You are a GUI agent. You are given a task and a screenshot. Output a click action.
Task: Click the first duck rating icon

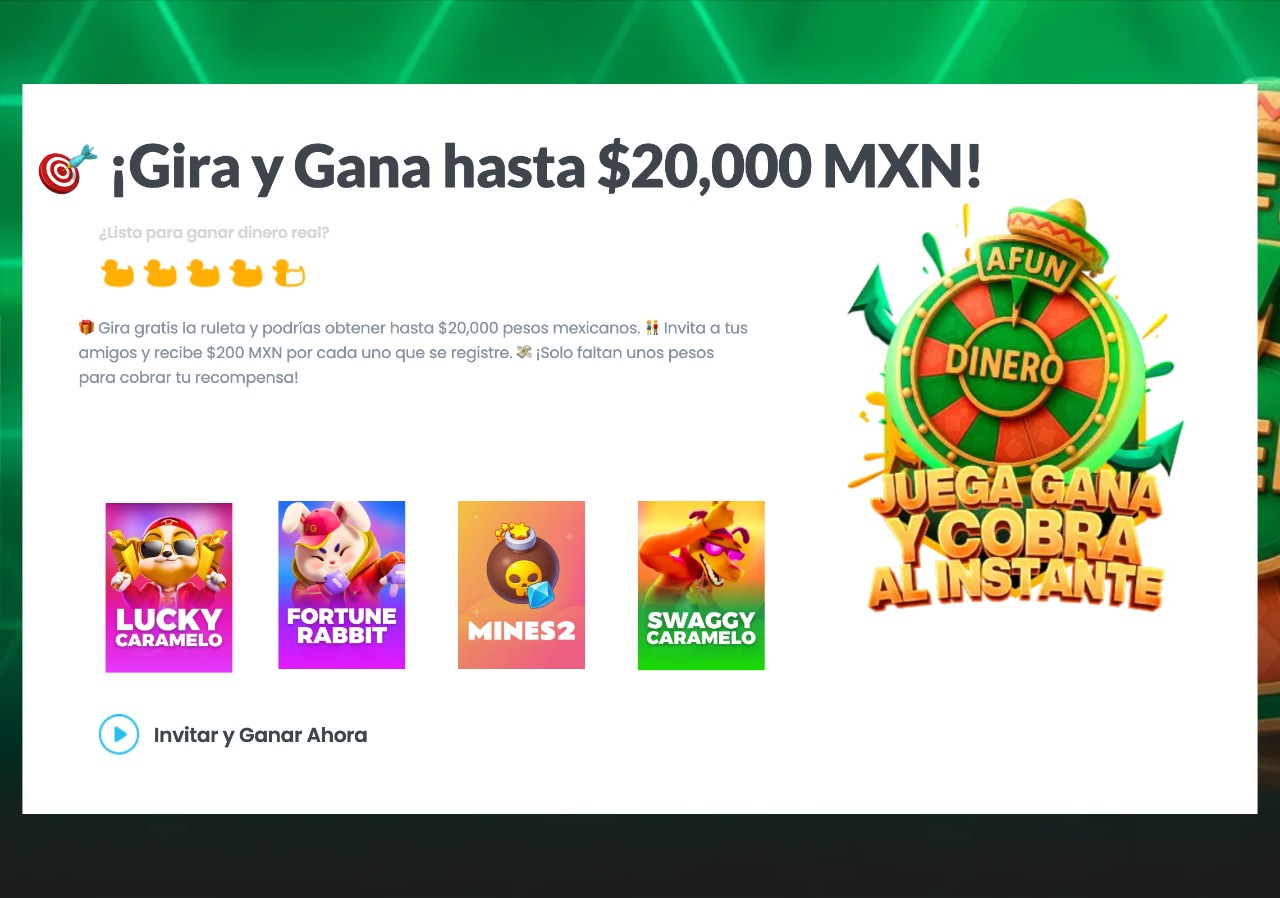117,273
